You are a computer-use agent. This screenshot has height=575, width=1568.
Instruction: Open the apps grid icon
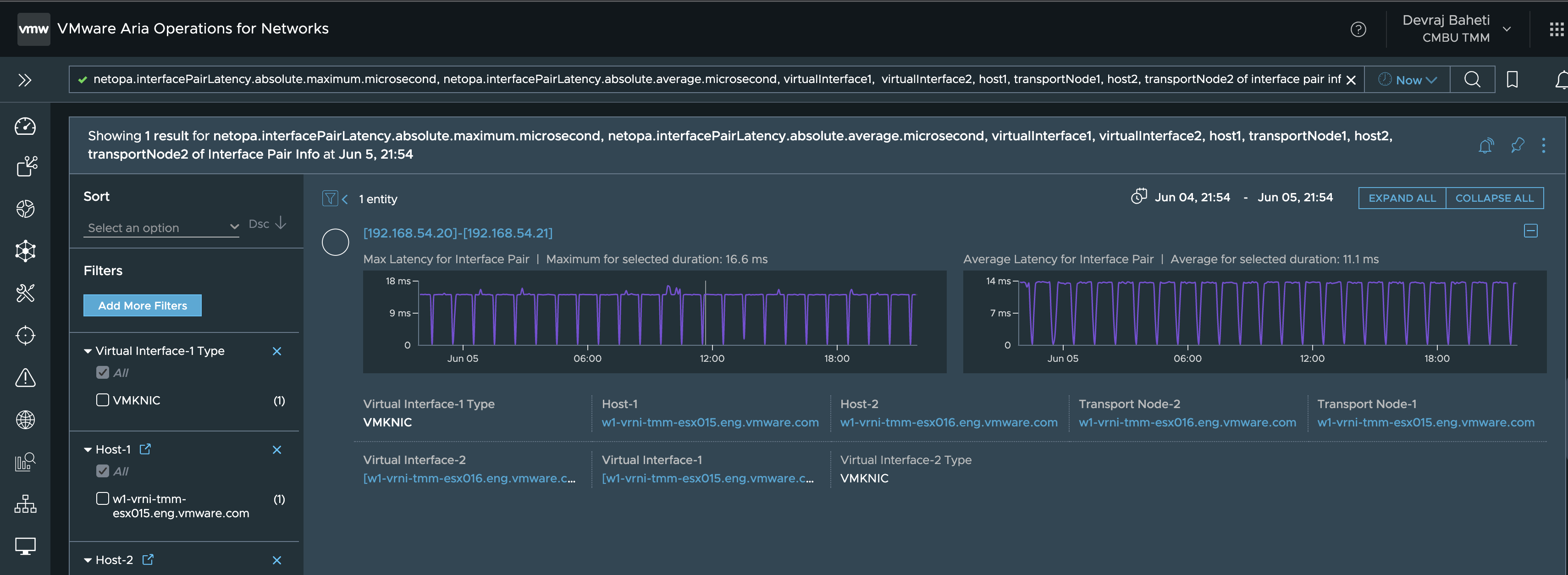[x=1557, y=29]
